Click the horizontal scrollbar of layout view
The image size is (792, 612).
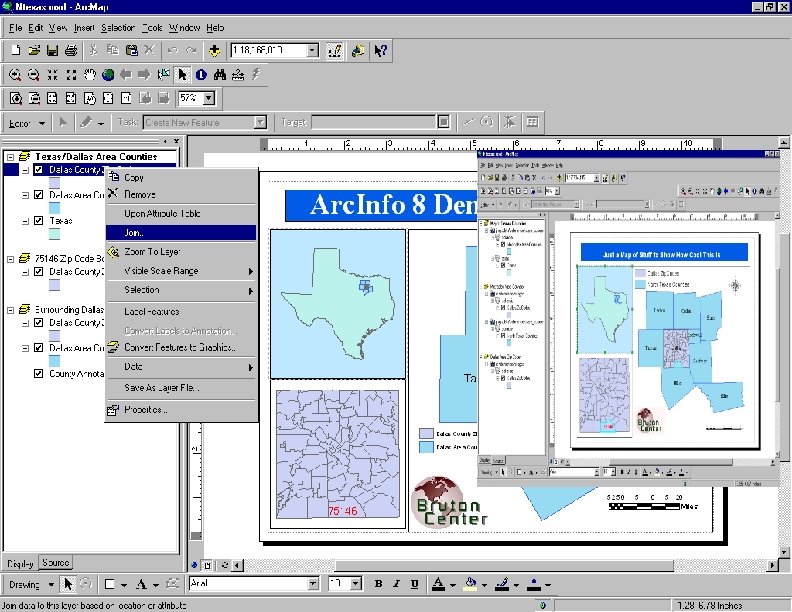pos(504,566)
